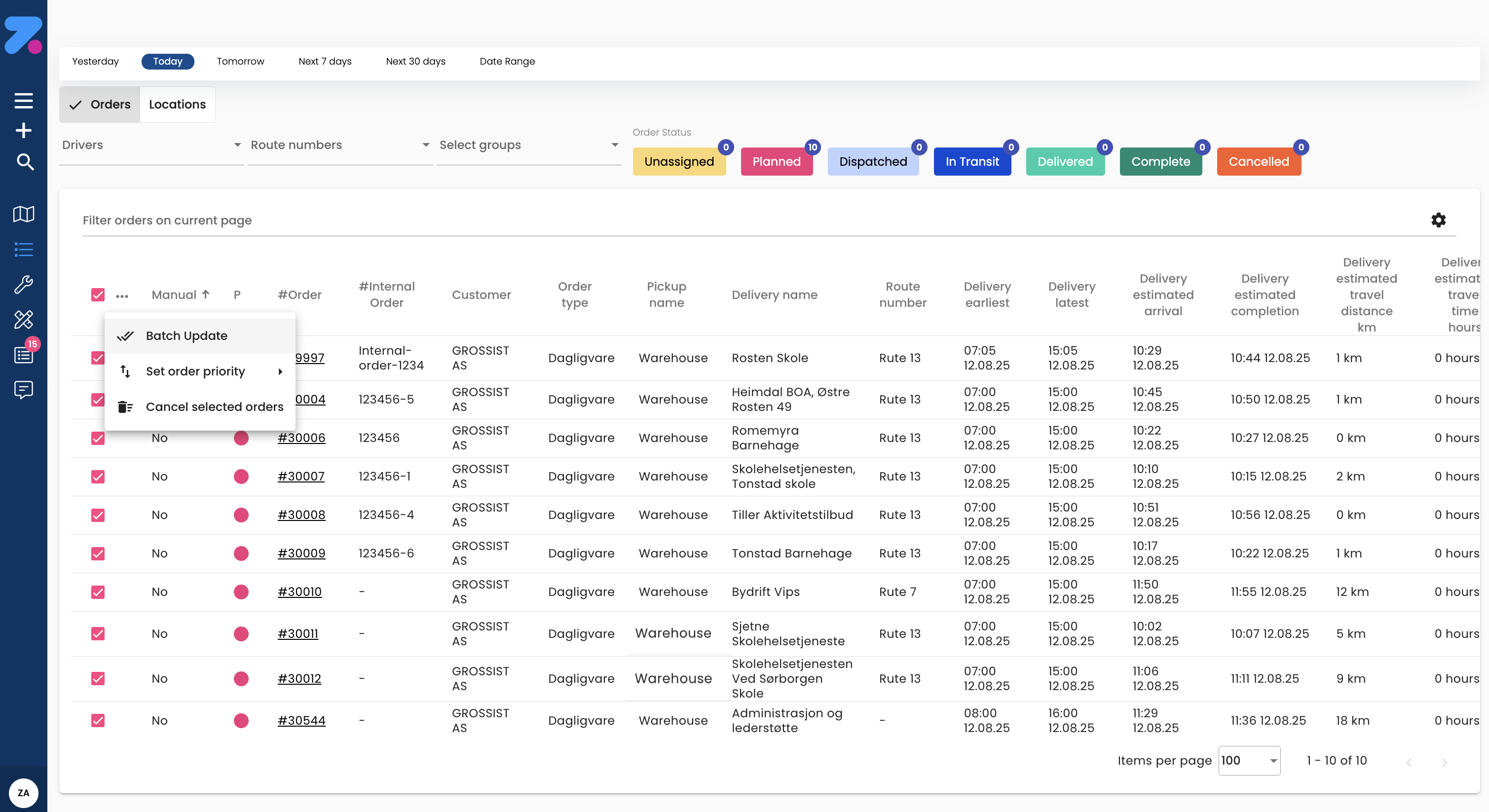
Task: Open search from the sidebar
Action: coord(24,162)
